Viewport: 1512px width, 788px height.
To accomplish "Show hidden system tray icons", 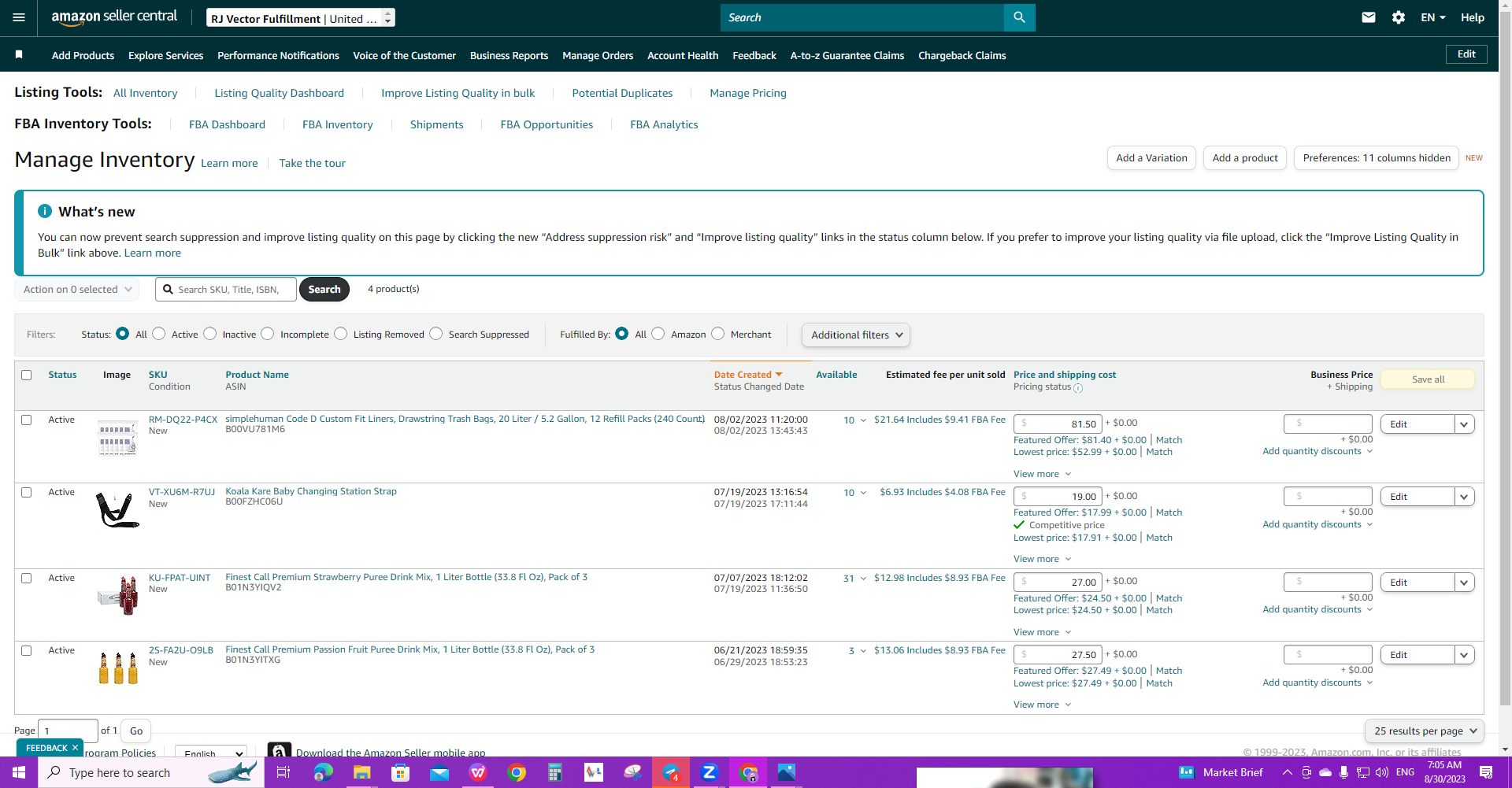I will coord(1288,772).
